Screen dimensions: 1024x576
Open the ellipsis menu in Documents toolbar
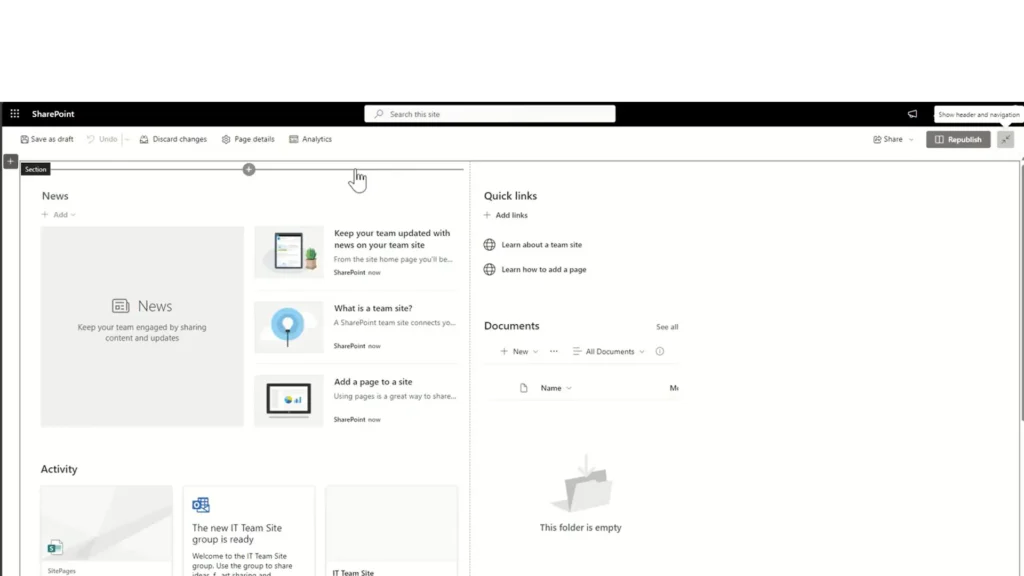tap(553, 351)
